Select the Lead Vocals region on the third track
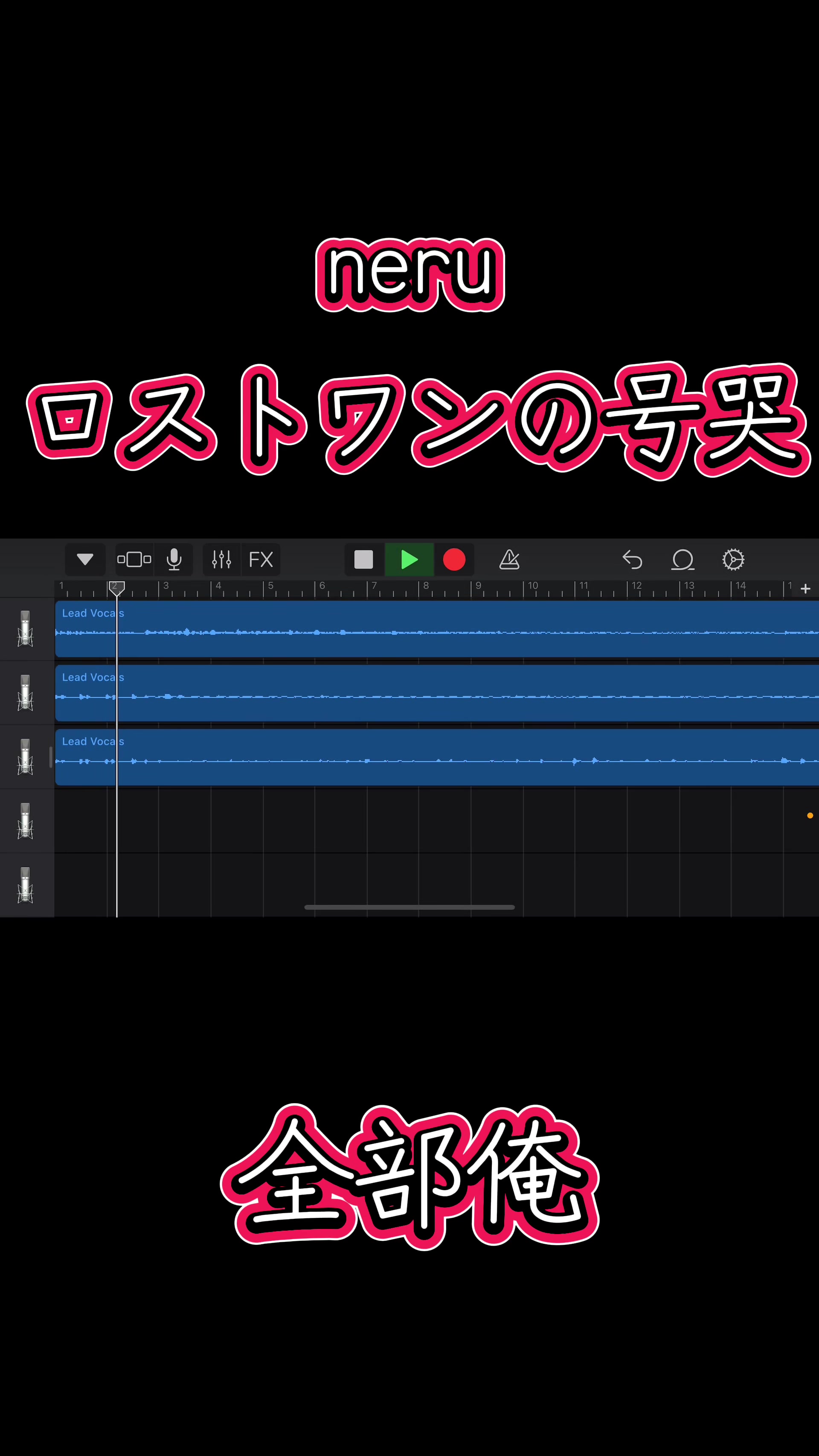Screen dimensions: 819x1456 click(x=437, y=757)
